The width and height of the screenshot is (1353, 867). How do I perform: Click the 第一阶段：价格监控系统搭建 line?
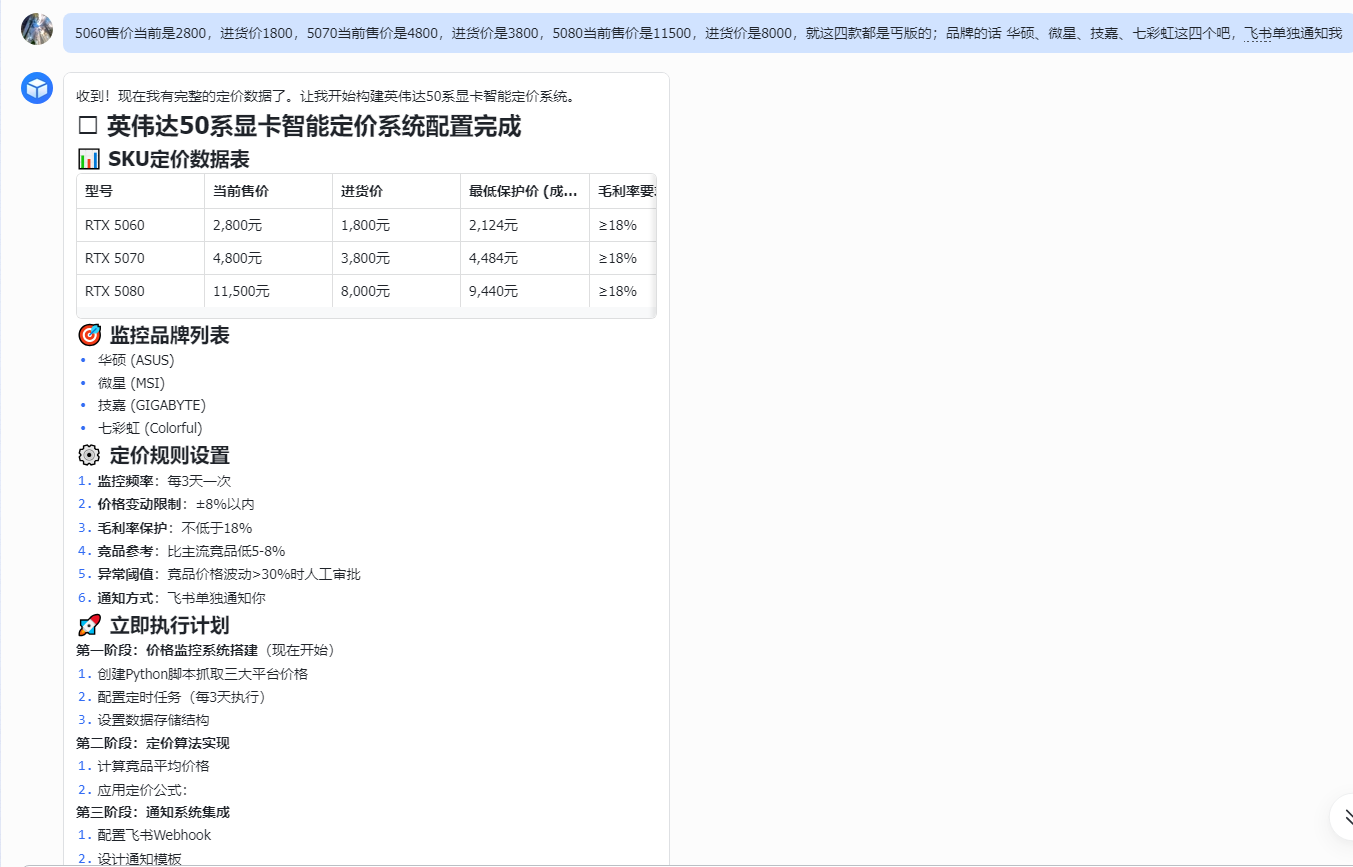pos(209,650)
